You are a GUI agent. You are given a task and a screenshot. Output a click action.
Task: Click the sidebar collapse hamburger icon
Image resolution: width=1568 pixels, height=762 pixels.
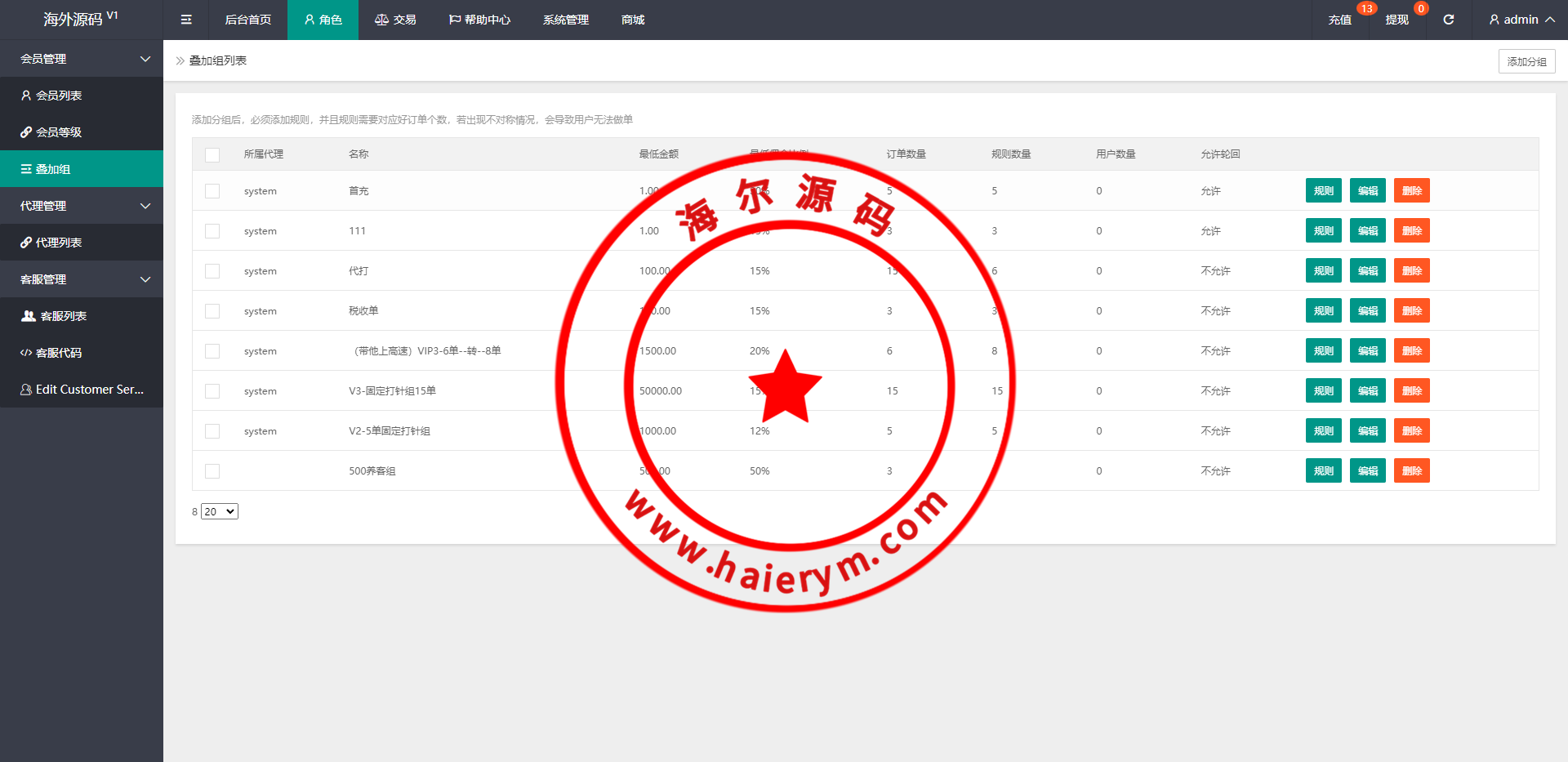(x=186, y=20)
